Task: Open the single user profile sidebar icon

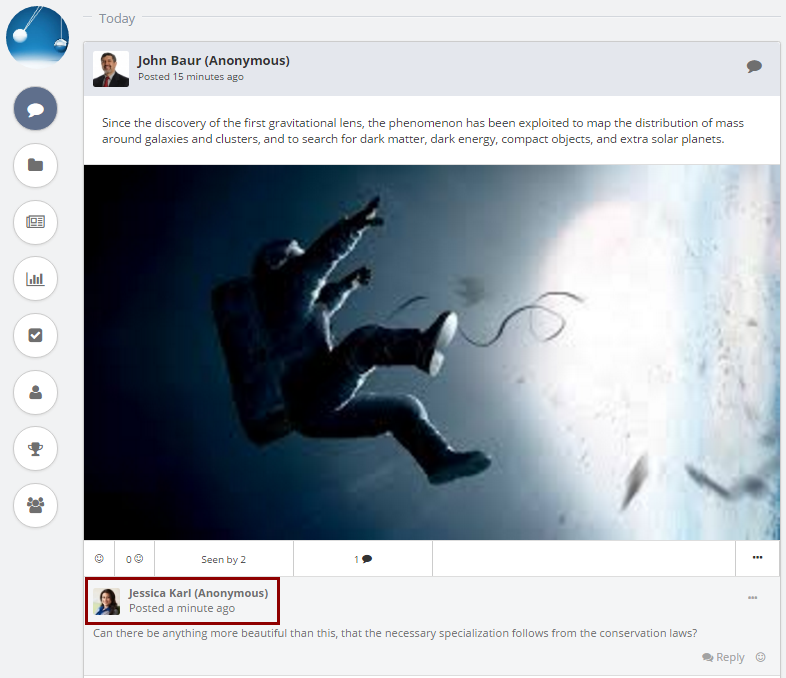Action: pos(35,392)
